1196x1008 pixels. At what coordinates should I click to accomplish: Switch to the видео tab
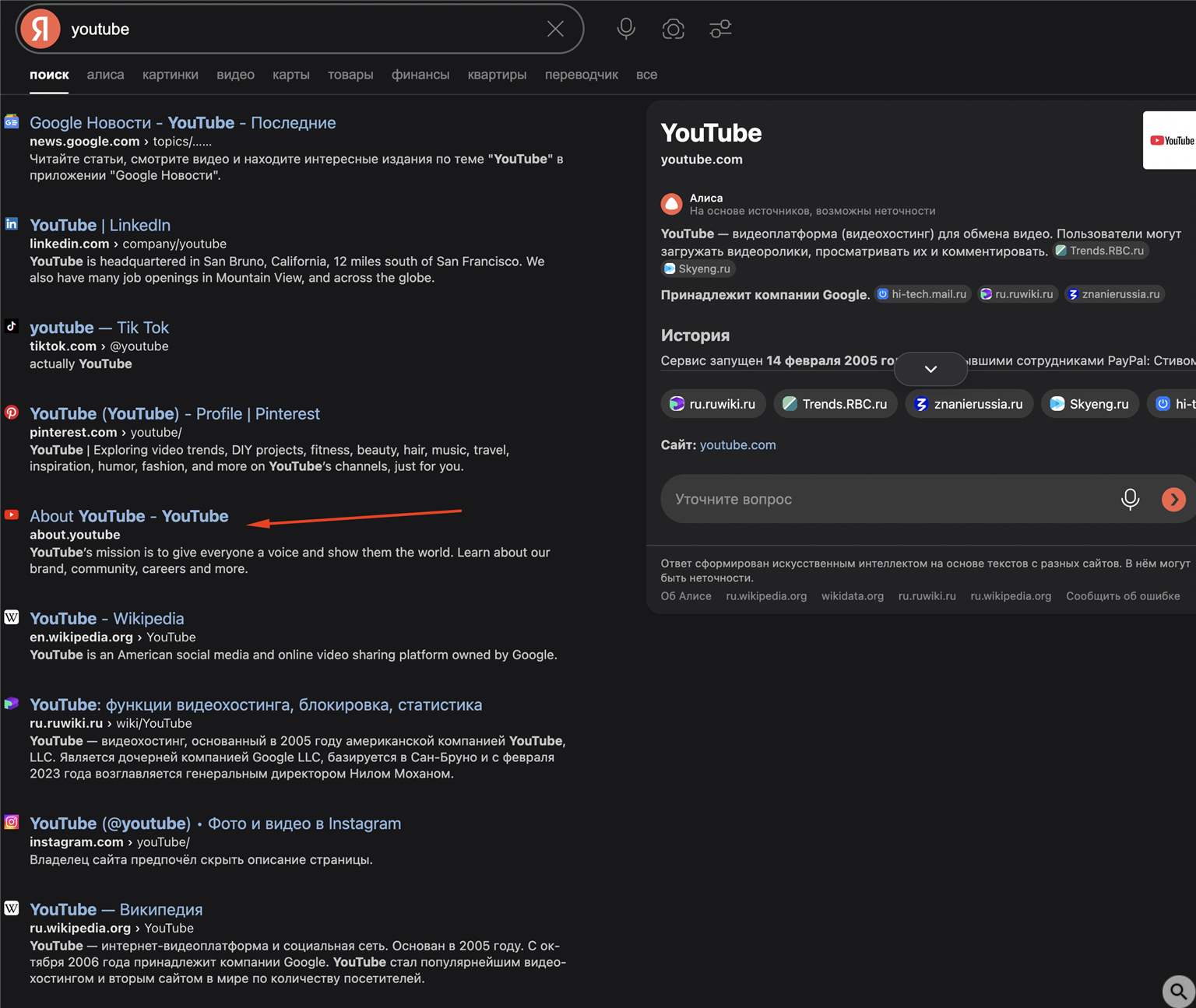(x=235, y=75)
